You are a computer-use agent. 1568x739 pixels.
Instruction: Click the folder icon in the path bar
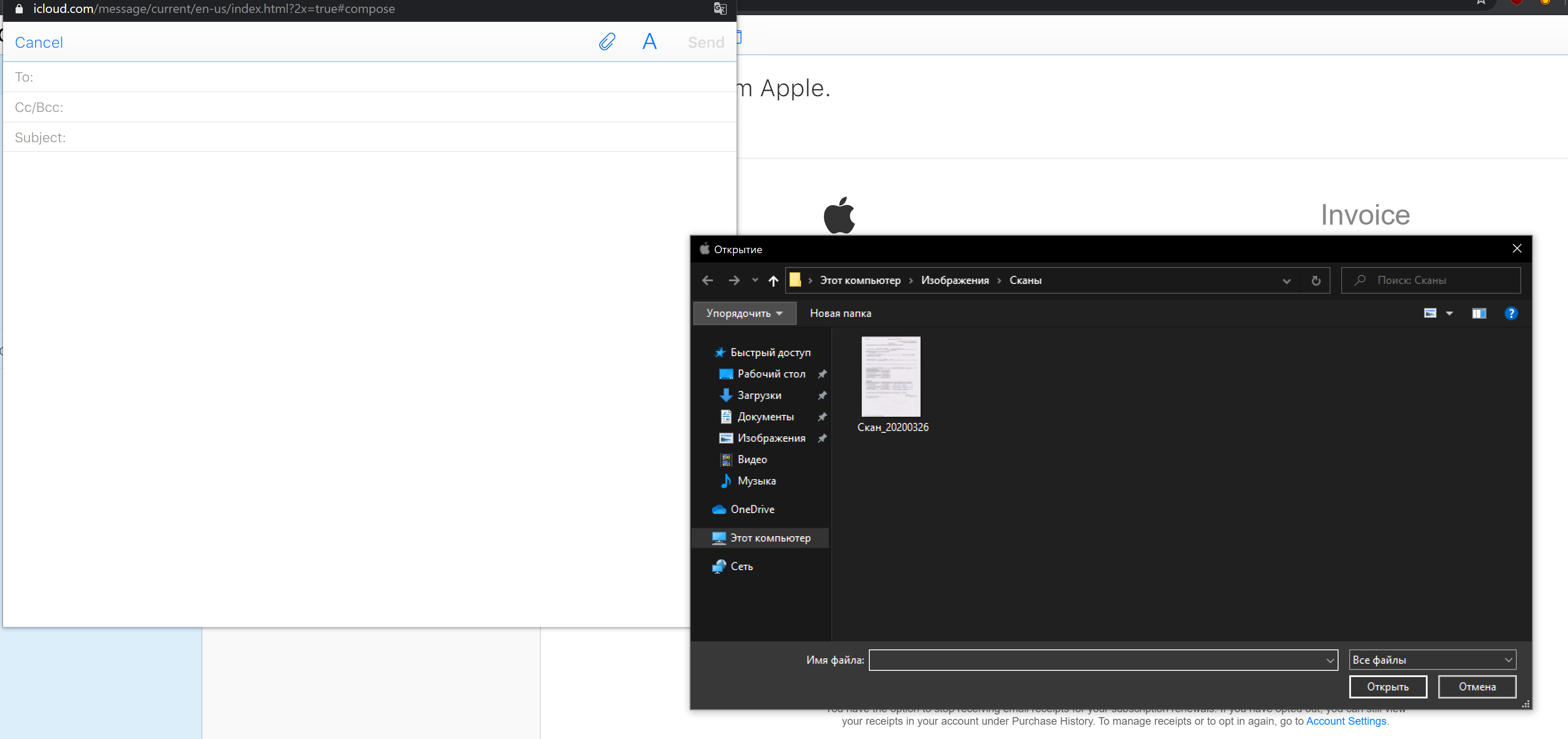point(795,280)
